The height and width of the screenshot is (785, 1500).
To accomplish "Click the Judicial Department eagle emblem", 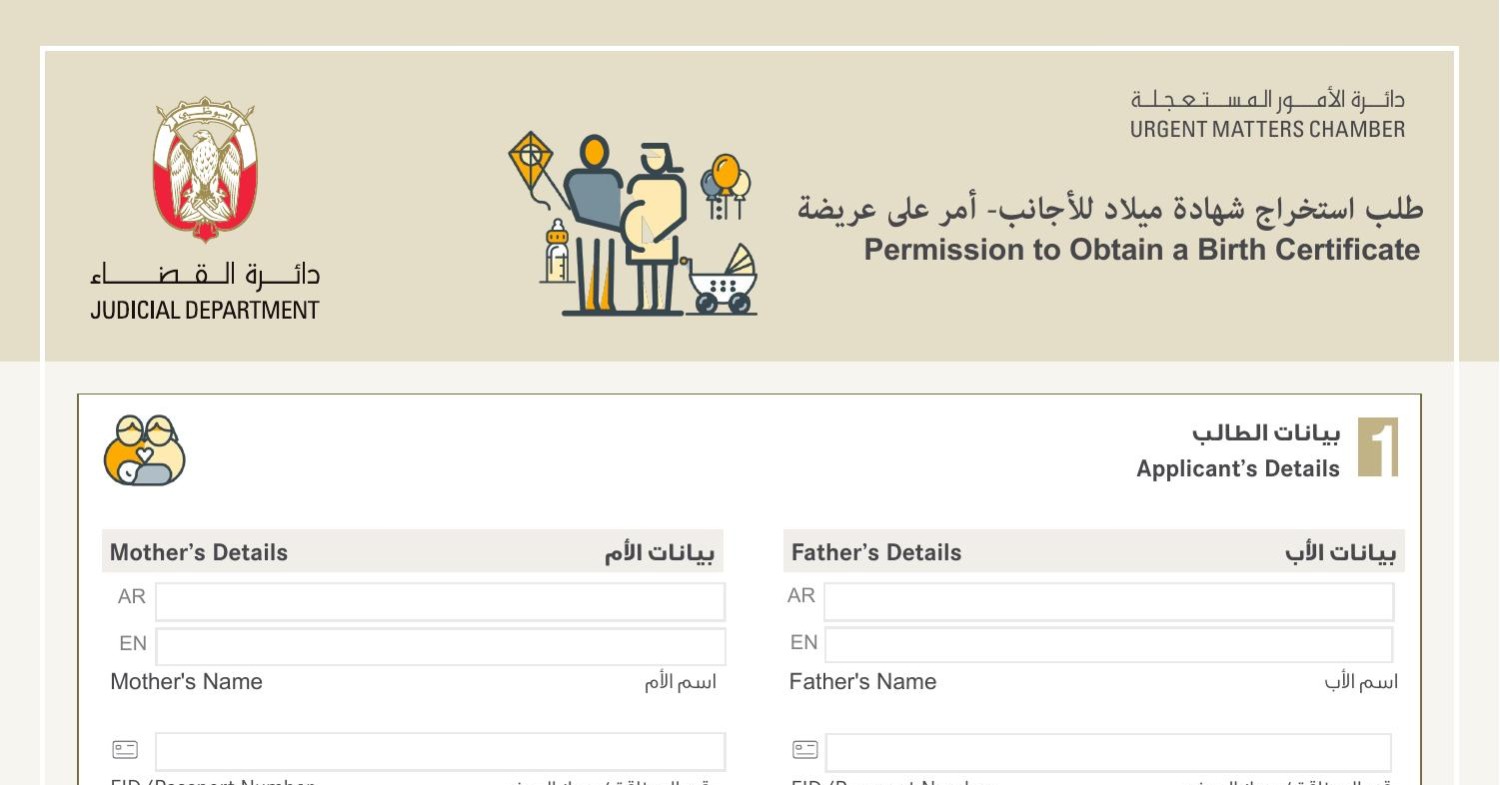I will point(205,168).
